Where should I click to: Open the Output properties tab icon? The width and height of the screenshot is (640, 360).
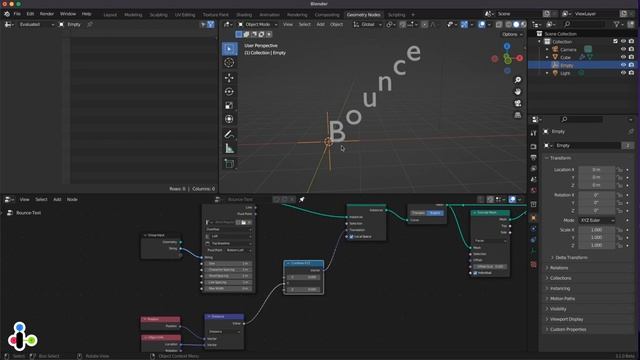tap(533, 157)
